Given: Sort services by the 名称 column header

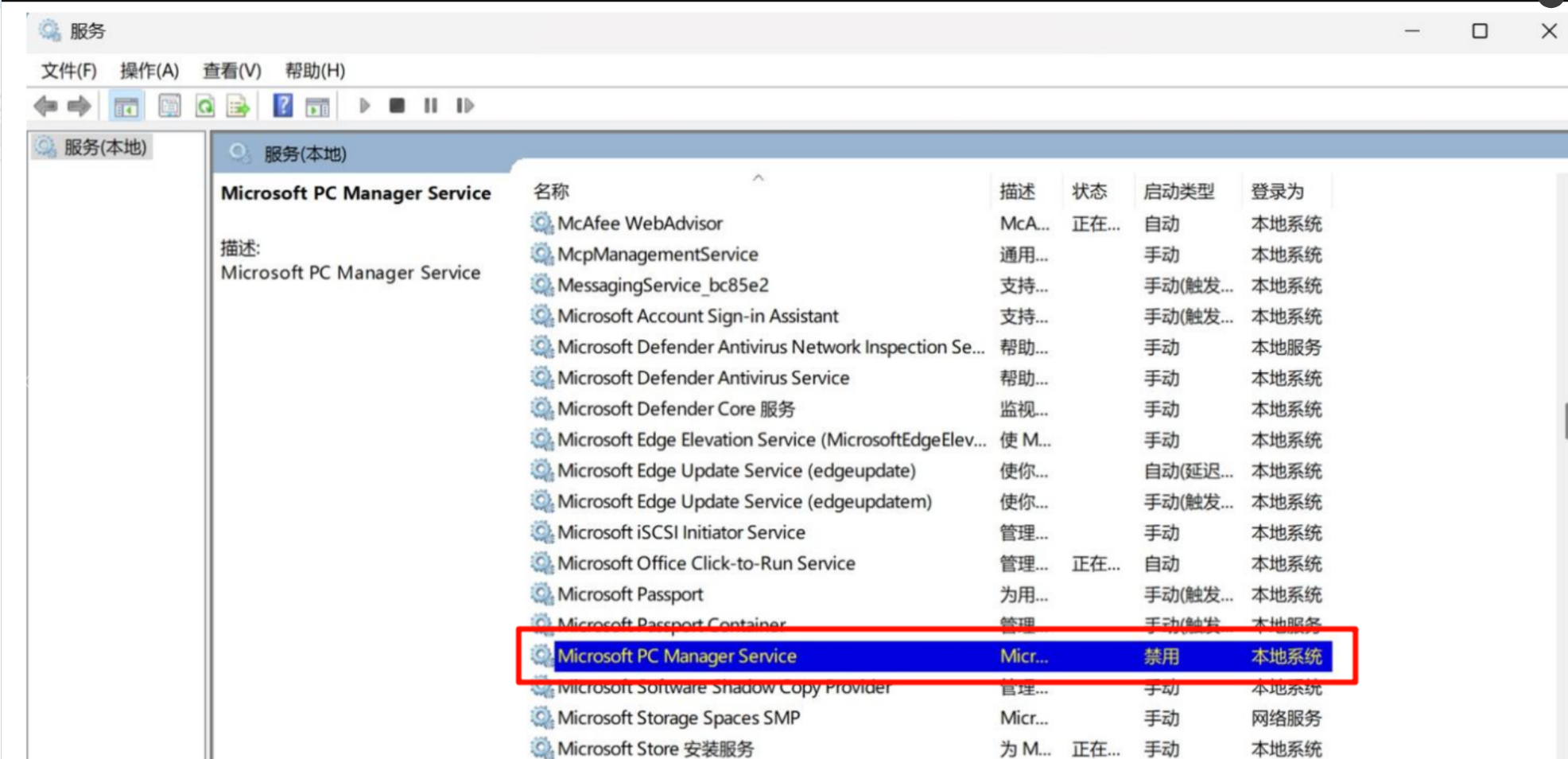Looking at the screenshot, I should (551, 192).
